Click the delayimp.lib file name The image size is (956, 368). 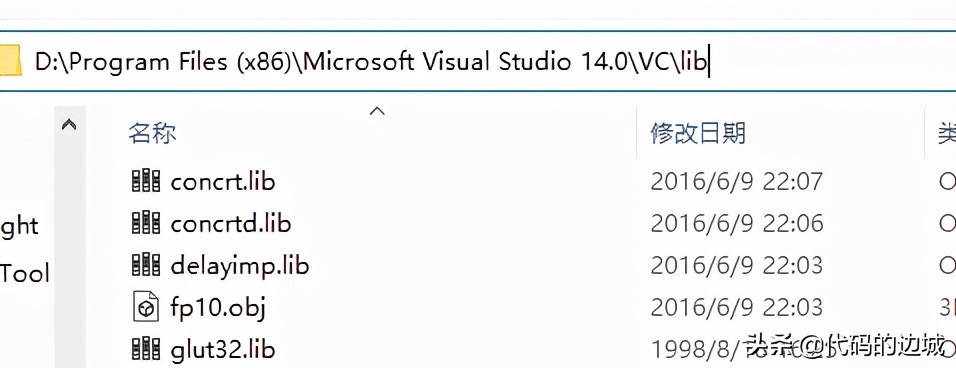[x=240, y=266]
